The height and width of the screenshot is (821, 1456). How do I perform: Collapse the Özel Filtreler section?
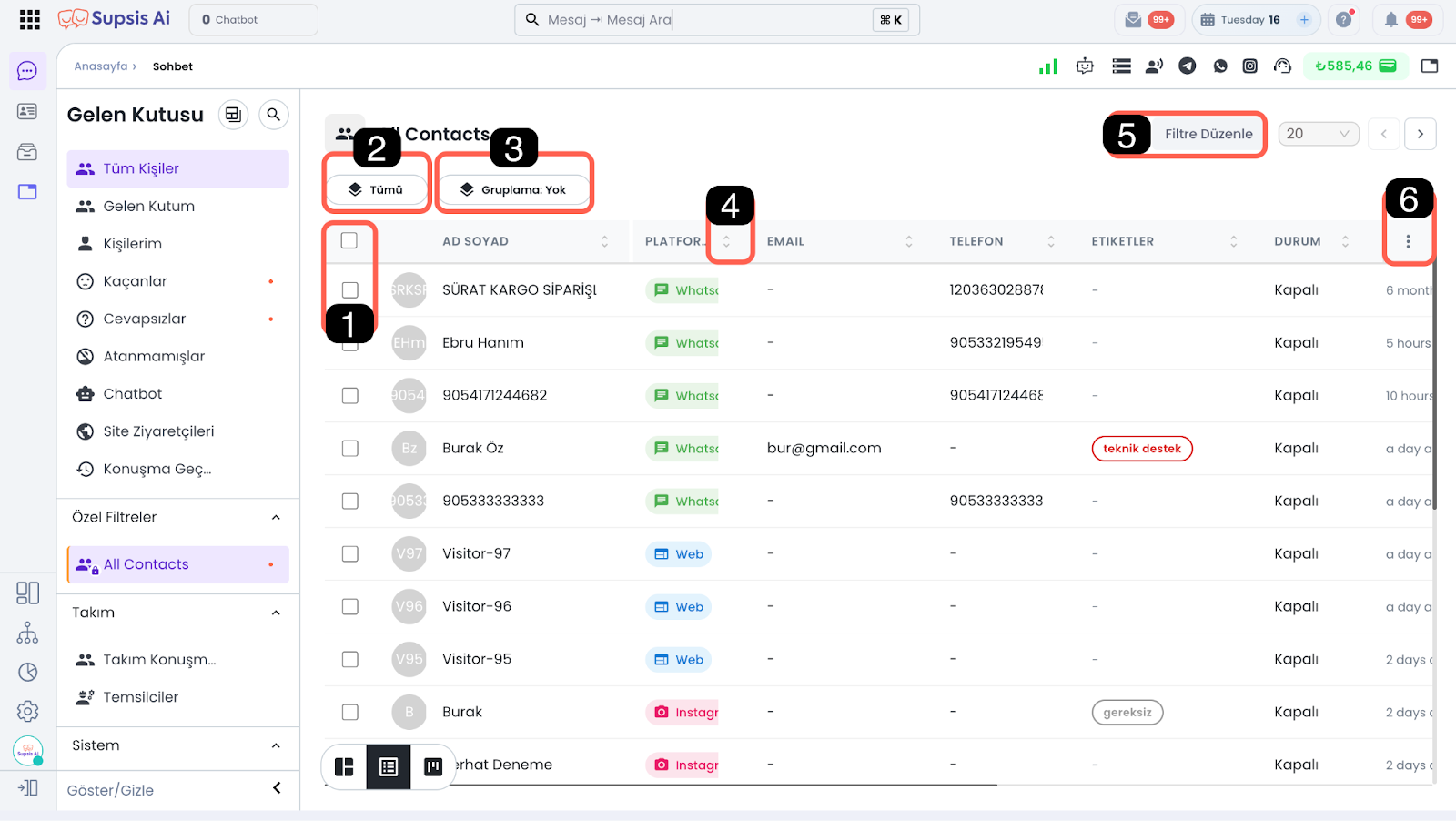[276, 517]
